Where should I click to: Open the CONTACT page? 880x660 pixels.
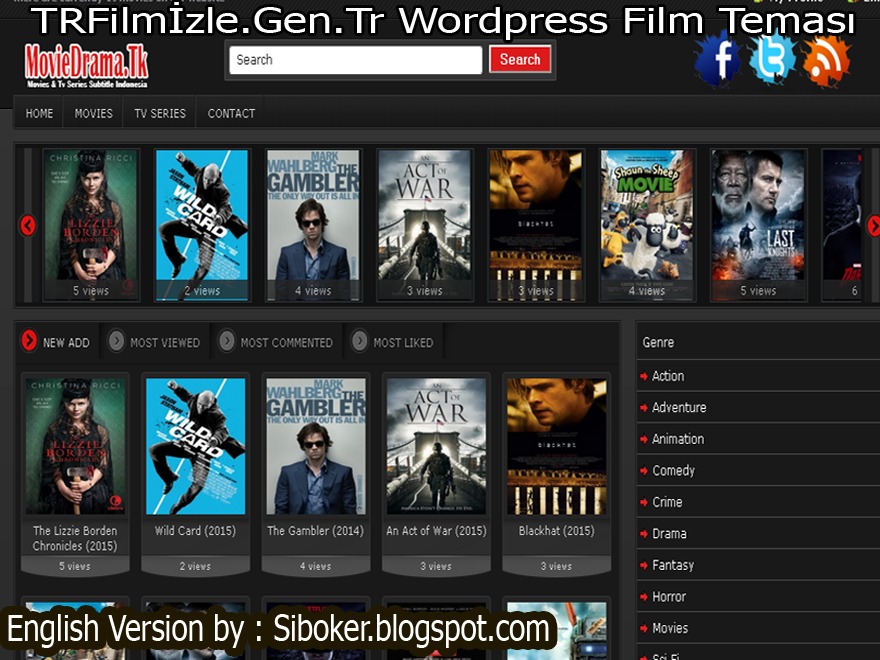(230, 113)
